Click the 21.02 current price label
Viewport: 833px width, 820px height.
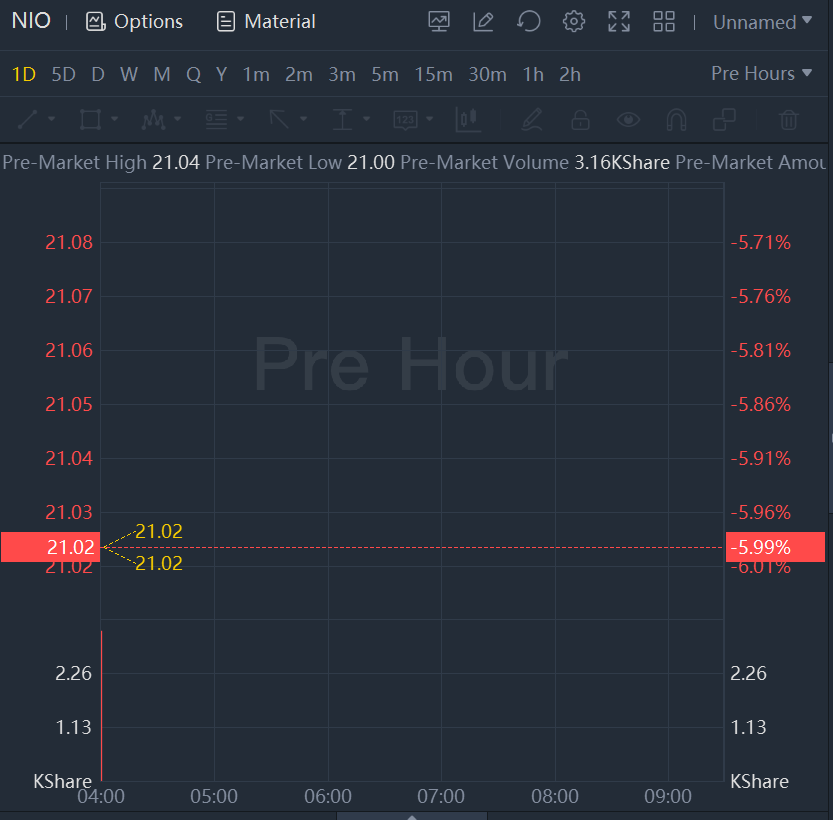click(x=50, y=547)
